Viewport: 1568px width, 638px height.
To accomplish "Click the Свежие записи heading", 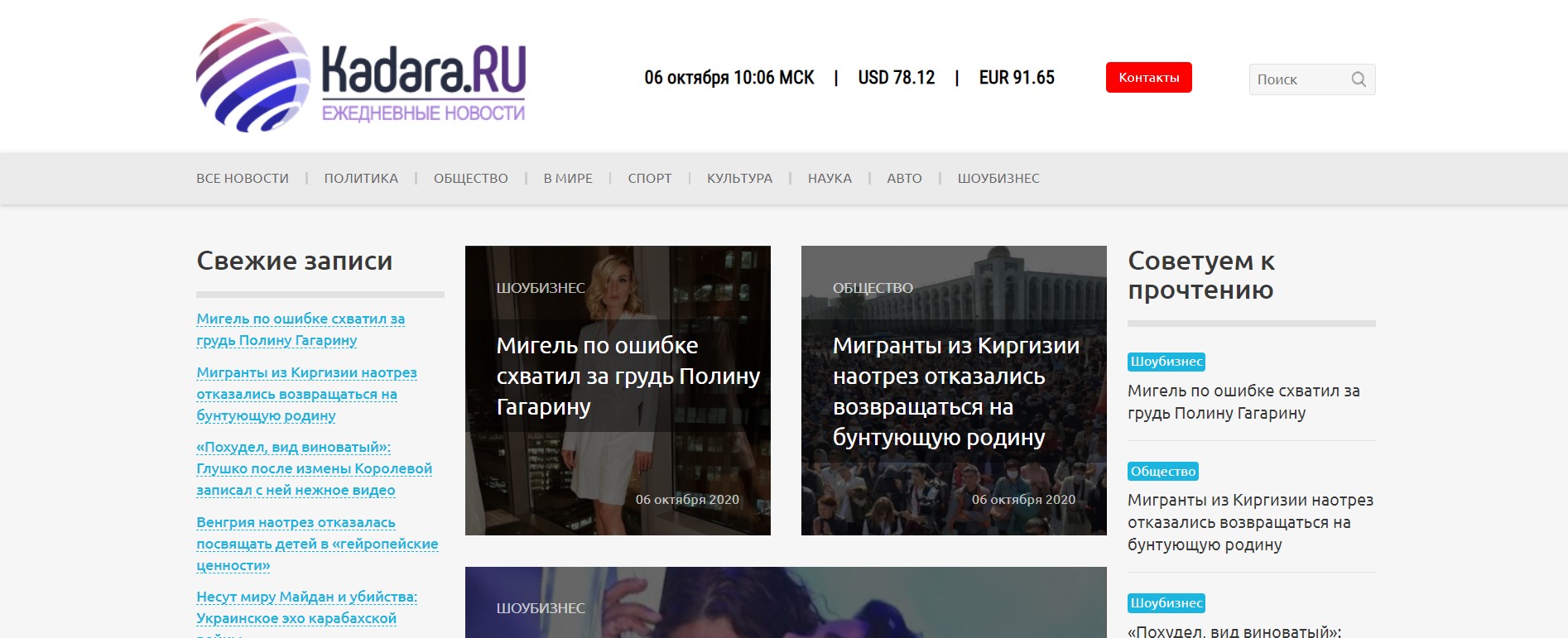I will tap(295, 261).
